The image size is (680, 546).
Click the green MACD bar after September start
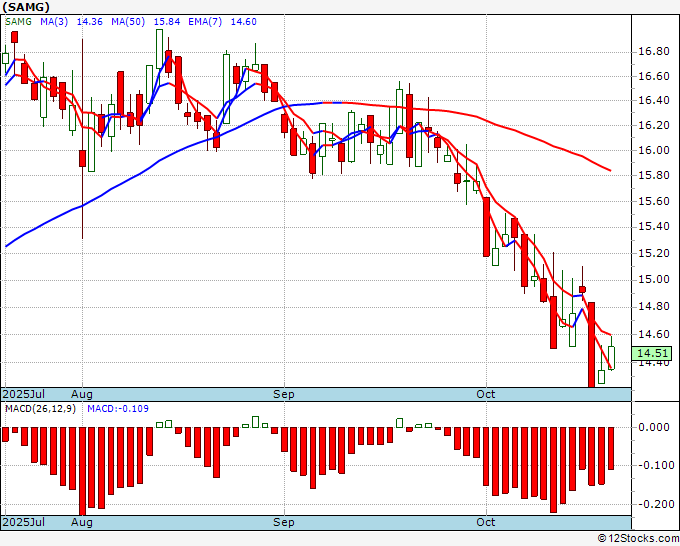pyautogui.click(x=399, y=423)
